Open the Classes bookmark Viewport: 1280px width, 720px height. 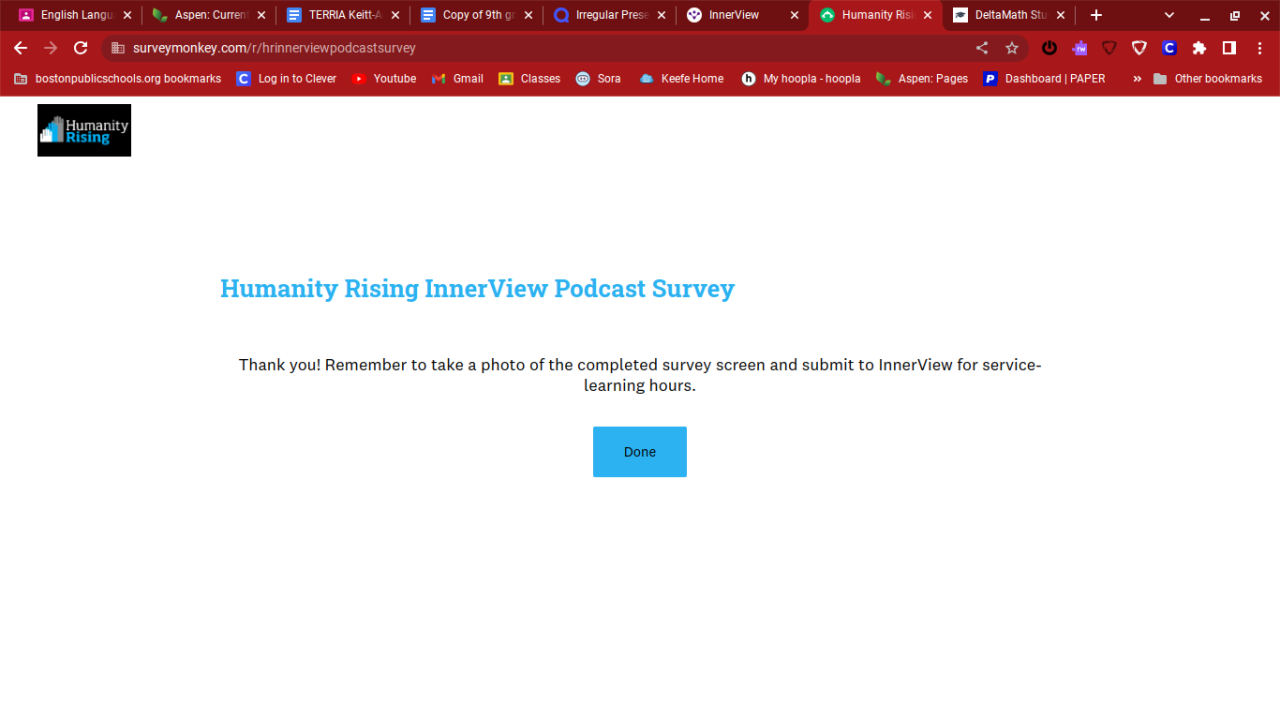[529, 78]
